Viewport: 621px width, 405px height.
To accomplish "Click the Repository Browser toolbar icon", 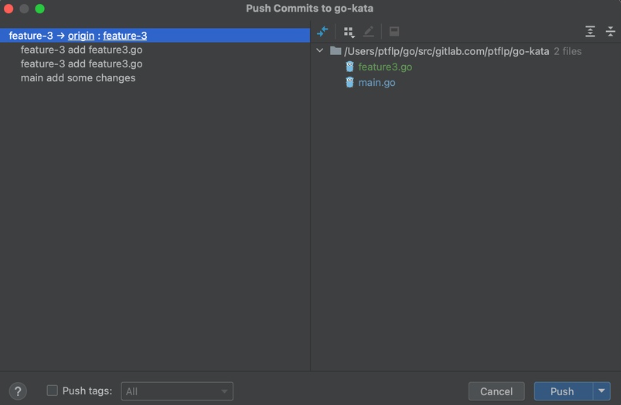I will click(x=395, y=32).
